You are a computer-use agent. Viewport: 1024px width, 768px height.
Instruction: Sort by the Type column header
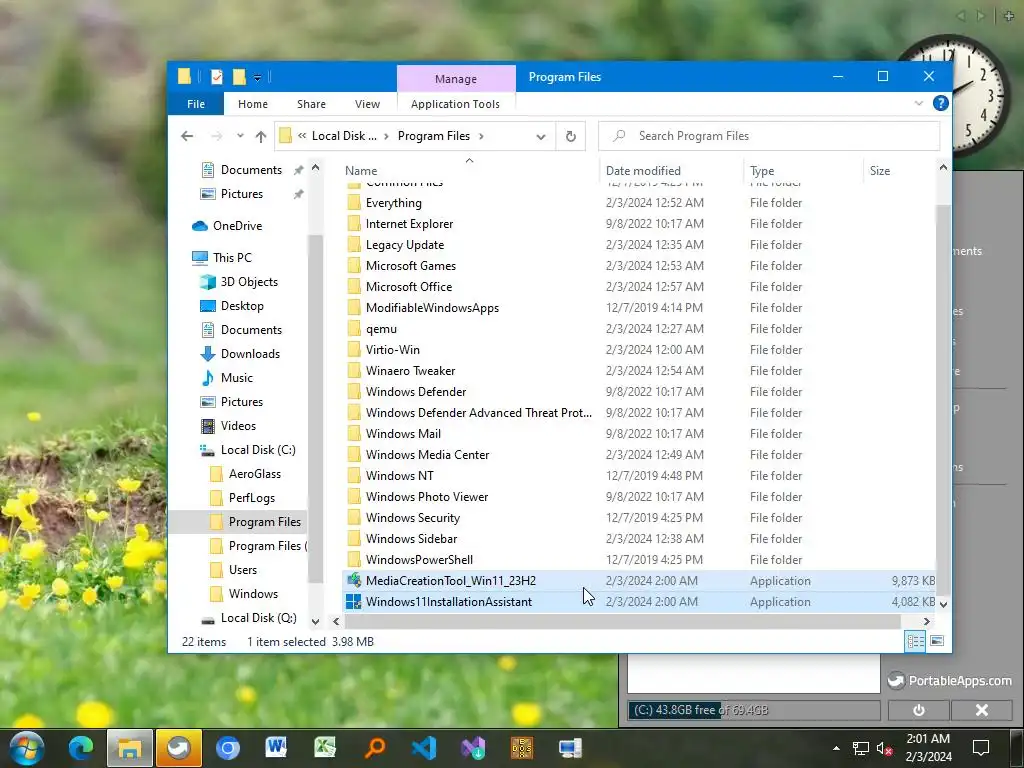click(x=761, y=170)
